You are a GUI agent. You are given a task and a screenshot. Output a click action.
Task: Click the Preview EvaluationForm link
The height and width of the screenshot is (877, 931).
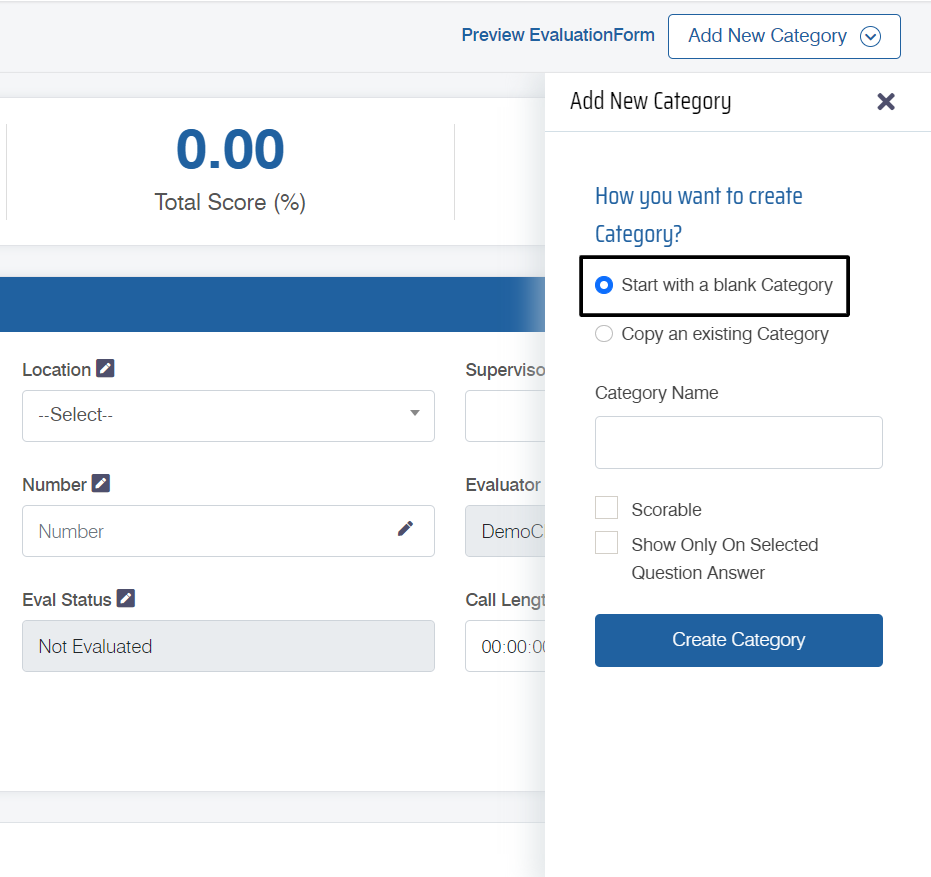[x=558, y=35]
